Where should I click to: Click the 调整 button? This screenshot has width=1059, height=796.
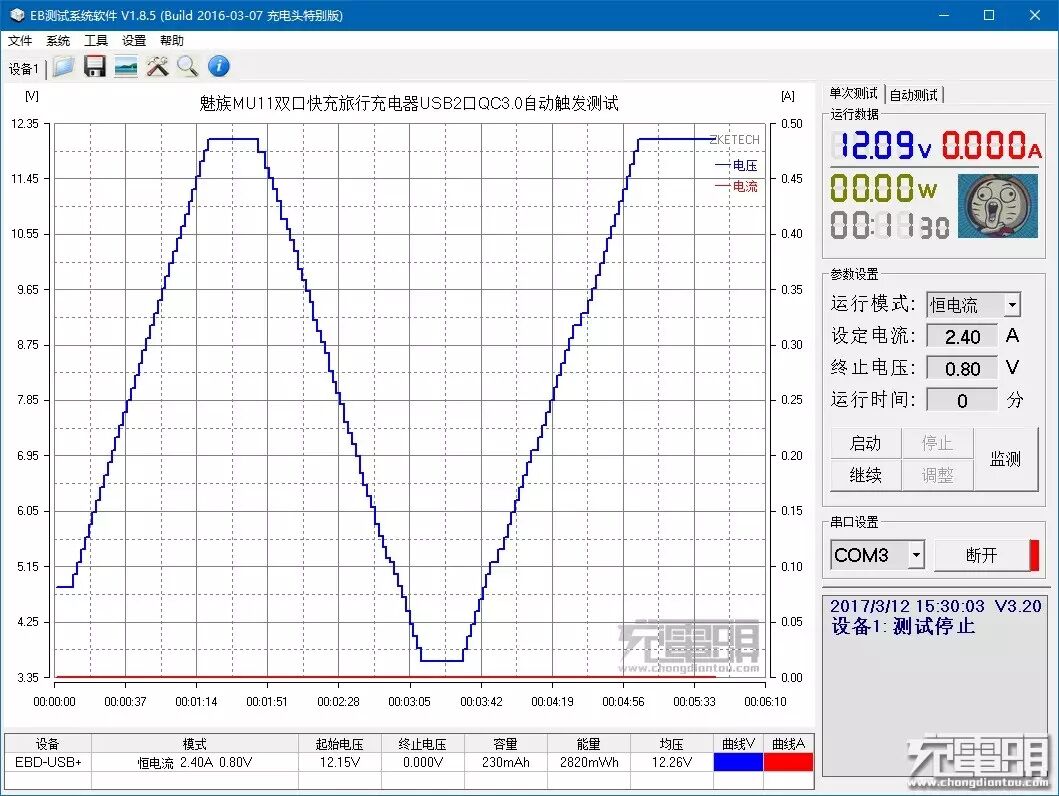click(937, 475)
